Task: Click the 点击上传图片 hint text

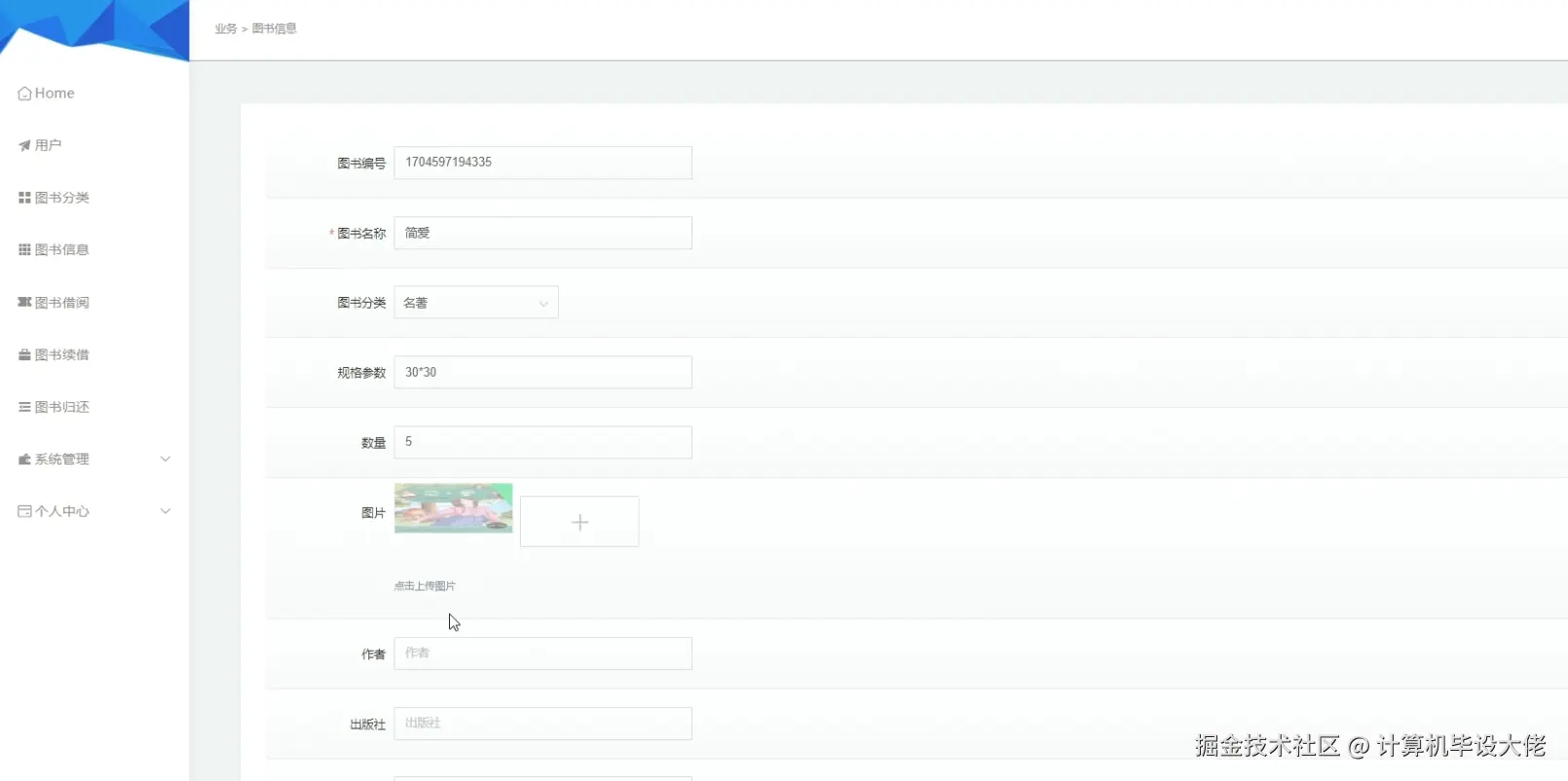Action: click(425, 586)
